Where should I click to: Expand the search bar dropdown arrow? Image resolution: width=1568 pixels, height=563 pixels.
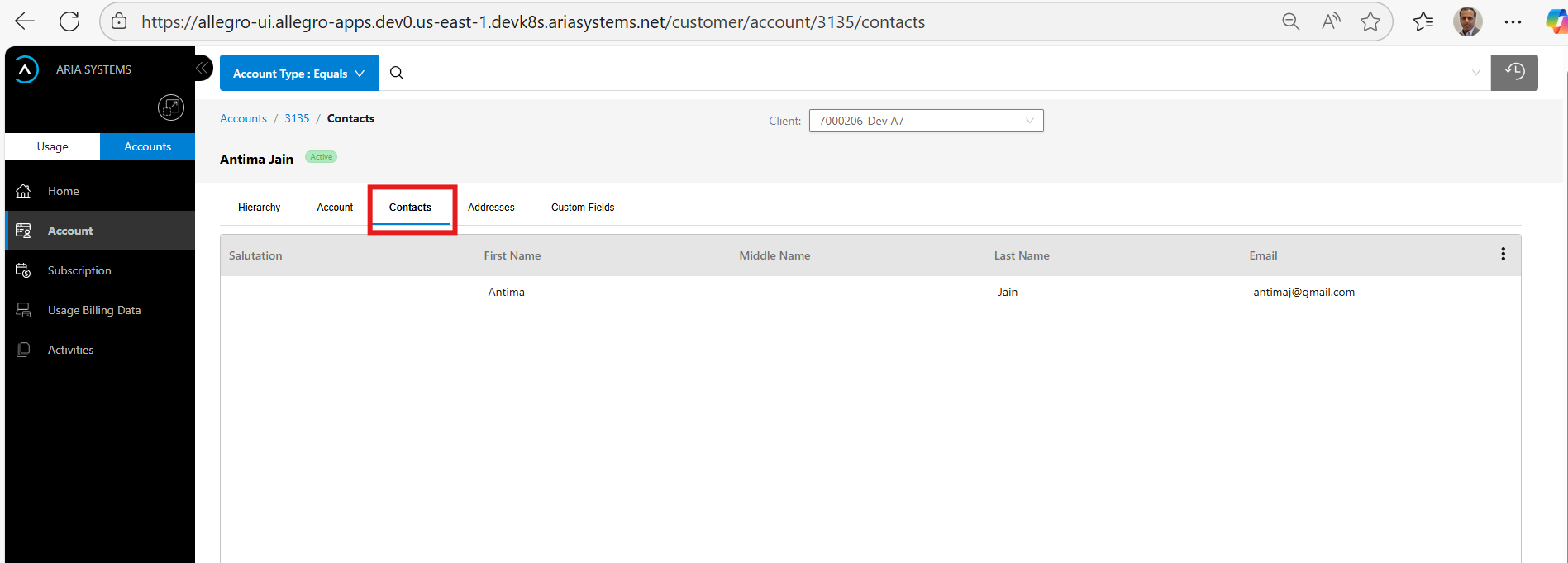[1475, 73]
